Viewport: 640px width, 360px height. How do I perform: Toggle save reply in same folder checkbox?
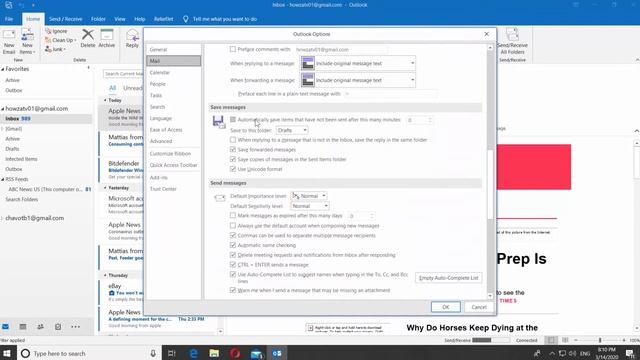233,140
